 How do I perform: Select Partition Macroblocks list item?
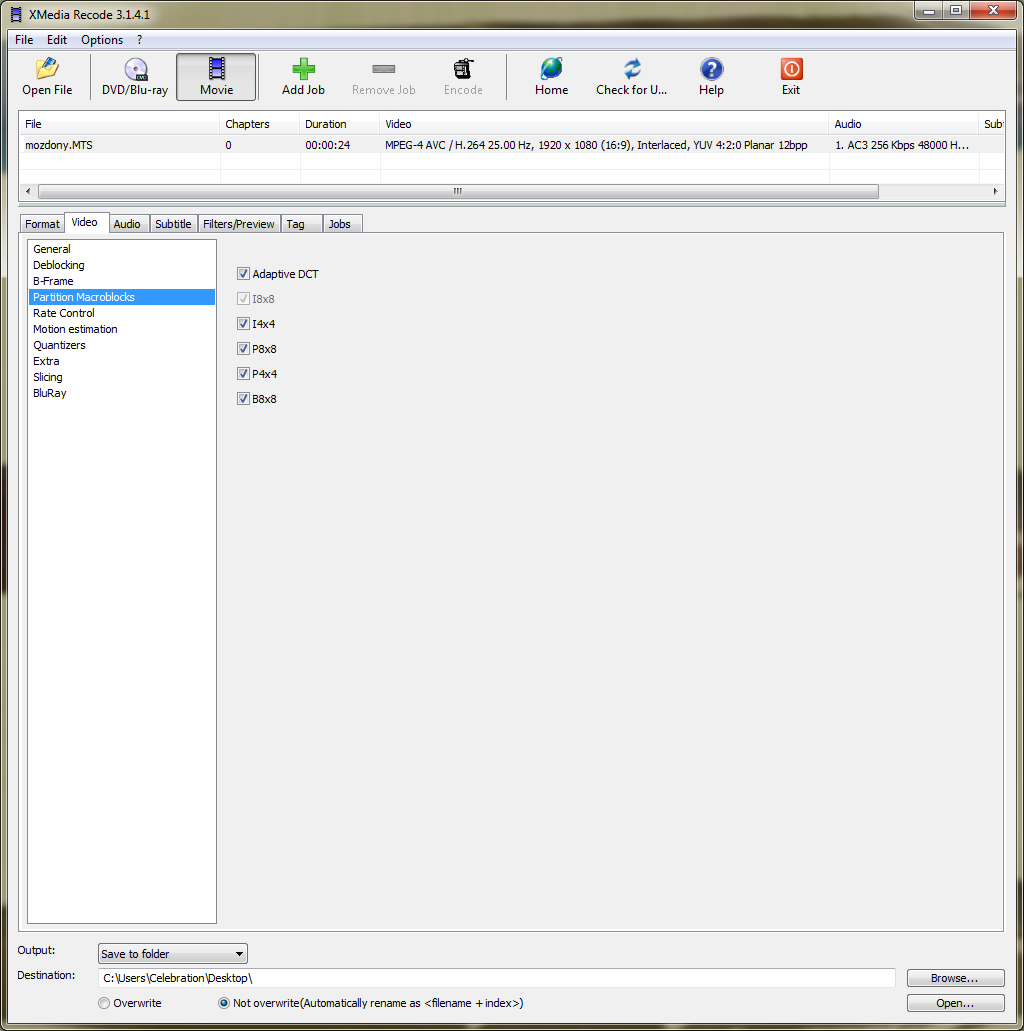122,297
